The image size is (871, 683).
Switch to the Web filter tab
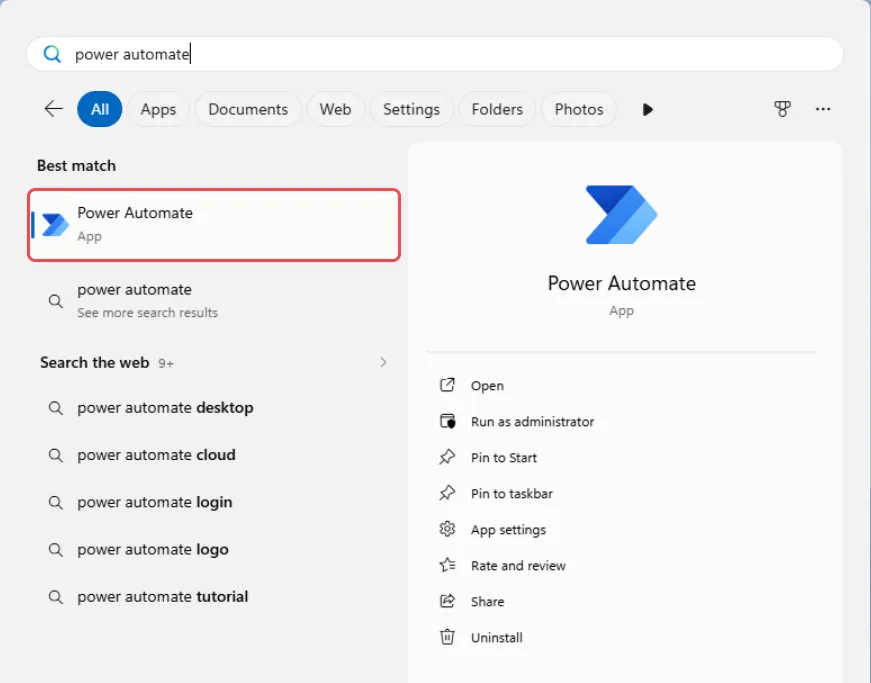(335, 109)
